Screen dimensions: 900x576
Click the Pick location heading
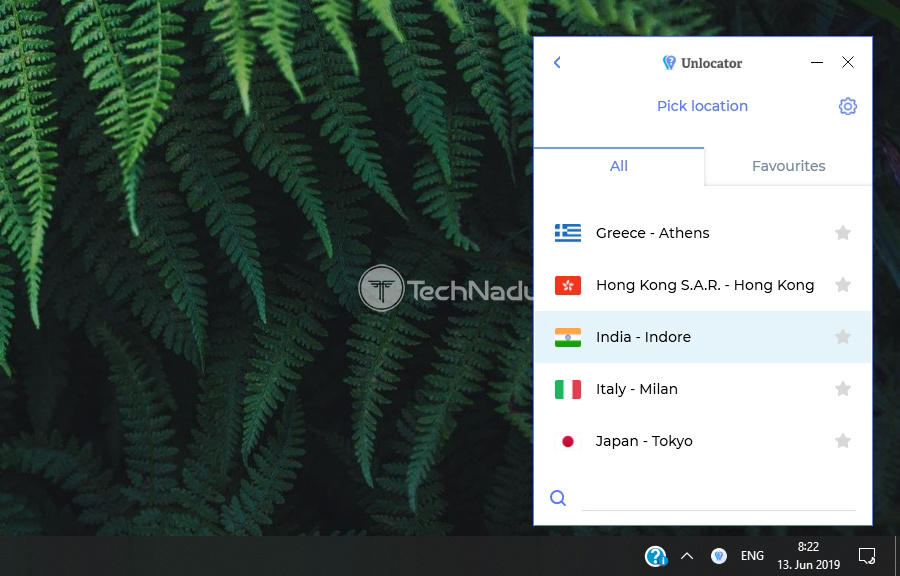(702, 106)
